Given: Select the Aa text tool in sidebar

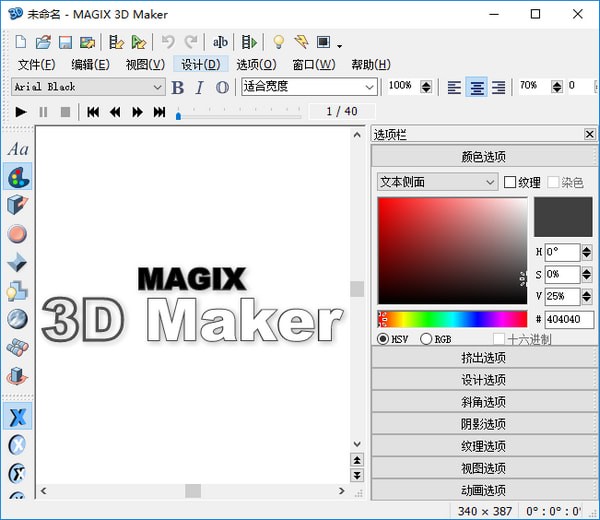Looking at the screenshot, I should coord(18,149).
